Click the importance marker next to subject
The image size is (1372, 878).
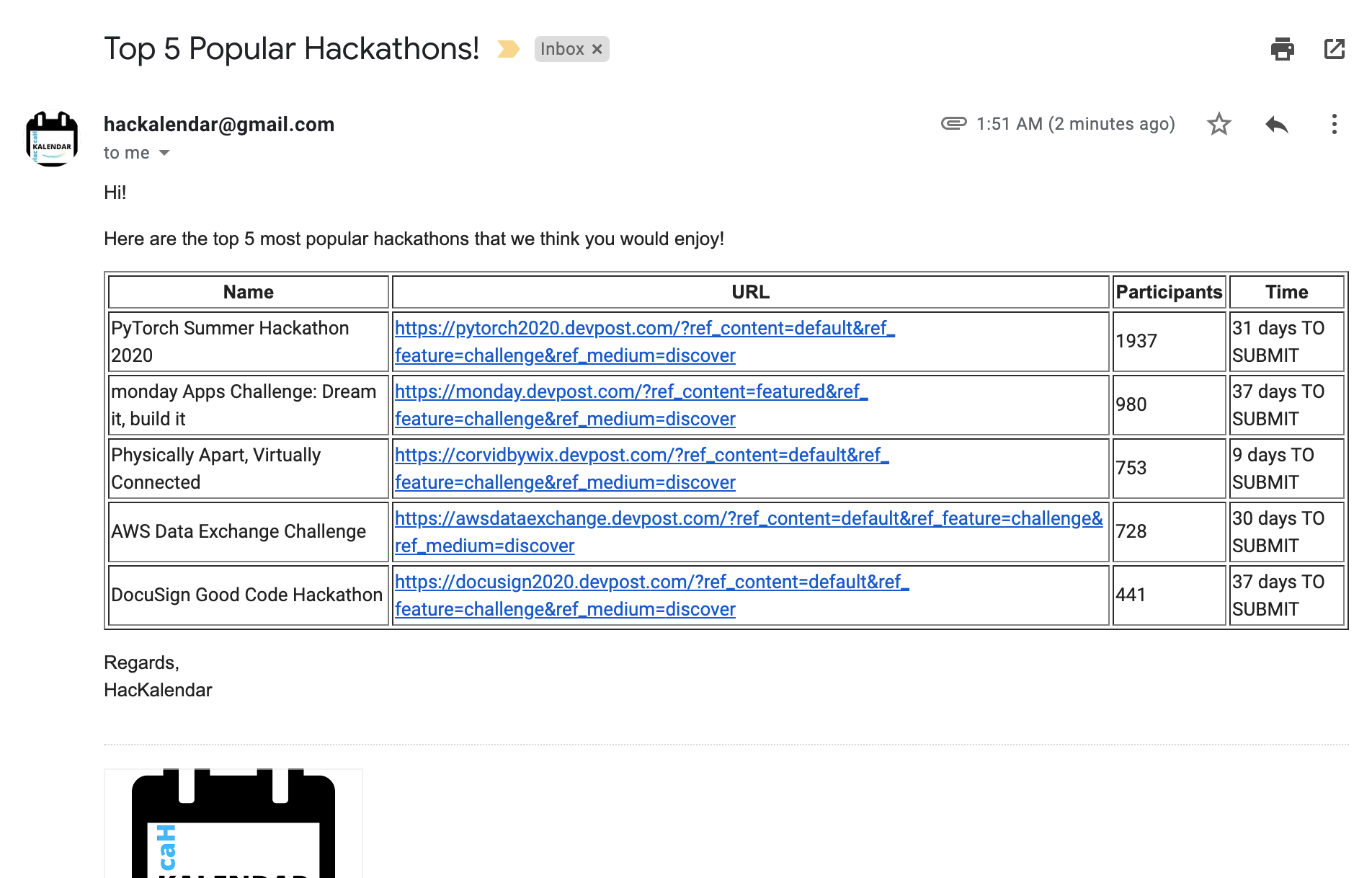[x=508, y=49]
